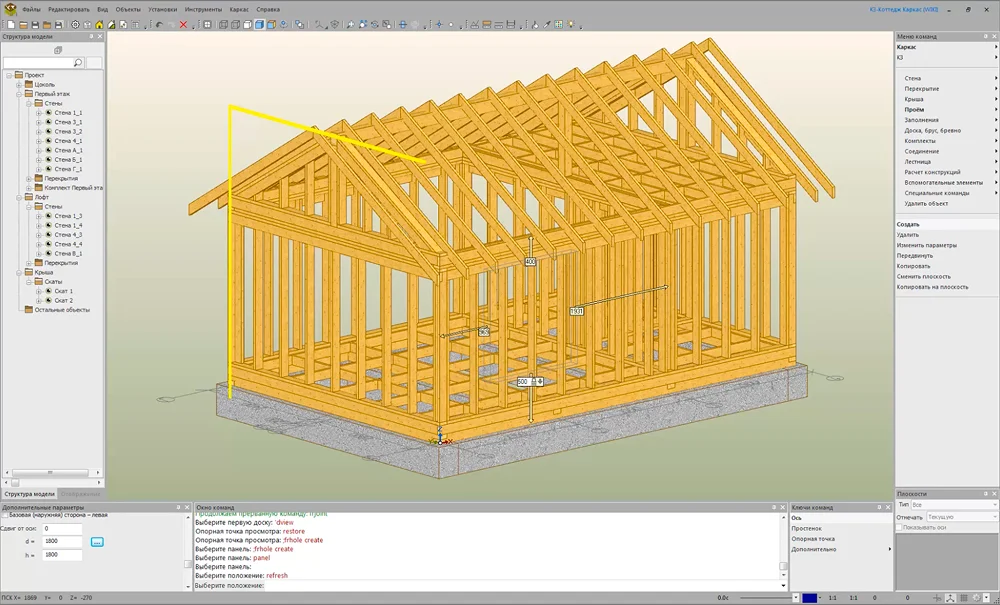Collapse the 'Первый этаж' tree node
The height and width of the screenshot is (605, 1000).
[x=18, y=94]
